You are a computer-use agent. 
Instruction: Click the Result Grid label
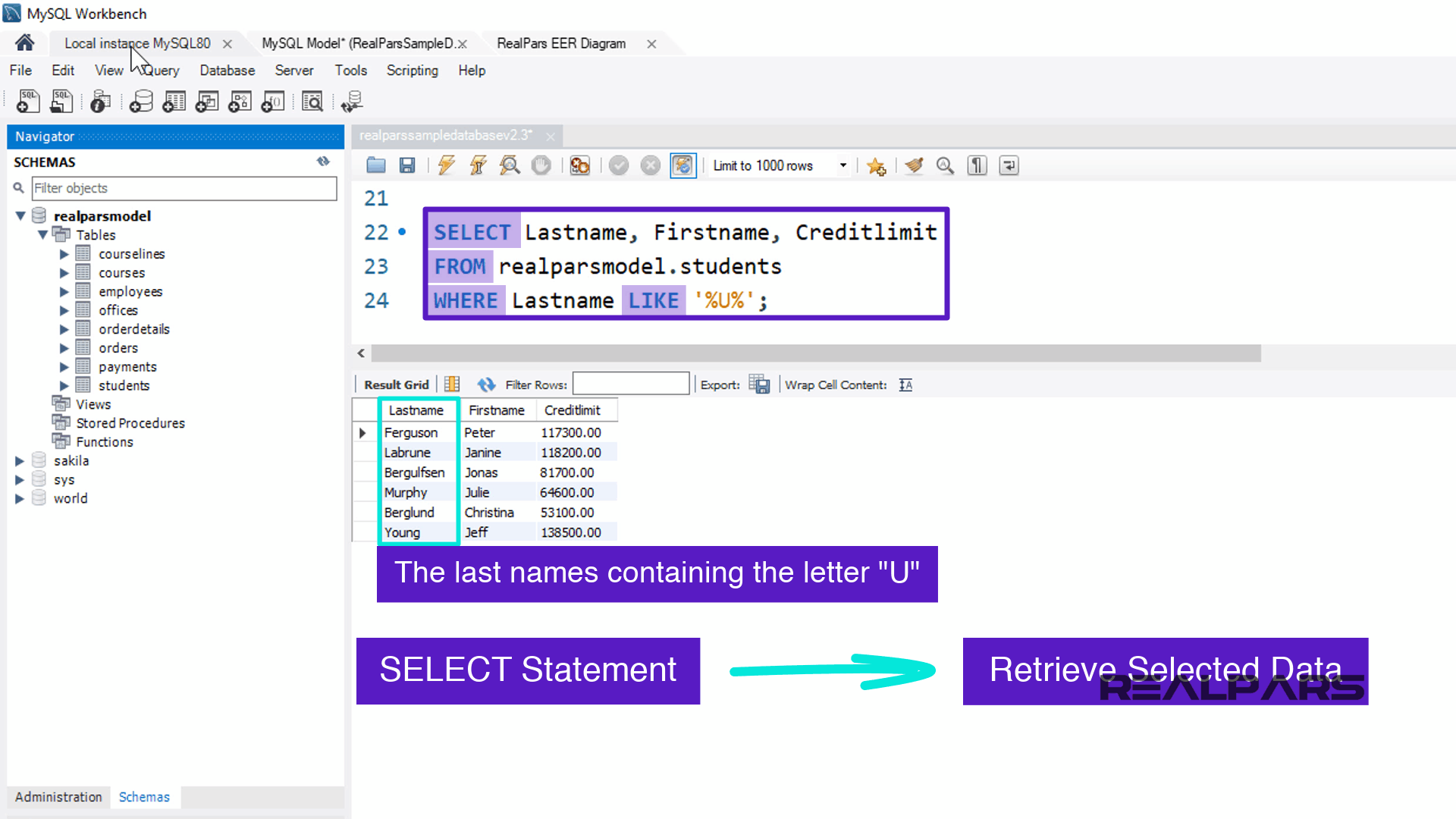396,384
